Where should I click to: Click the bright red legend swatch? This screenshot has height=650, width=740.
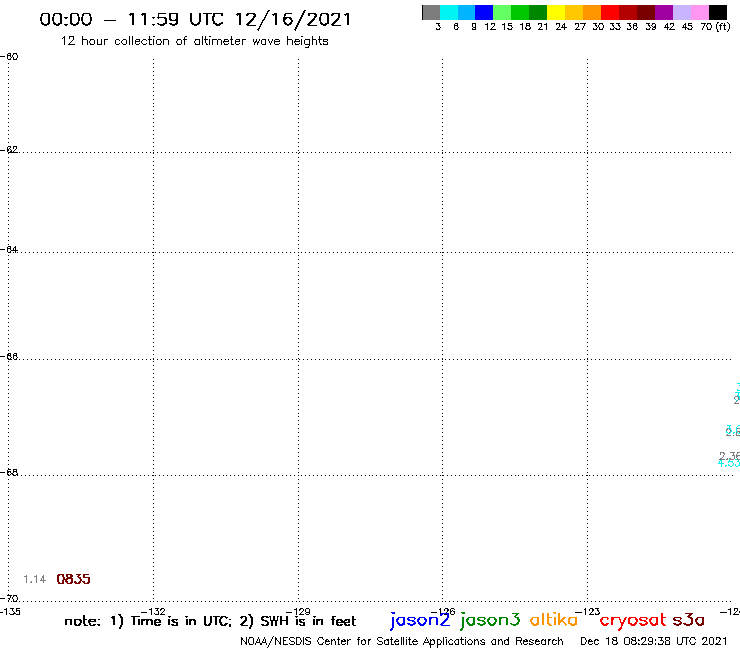coord(610,12)
